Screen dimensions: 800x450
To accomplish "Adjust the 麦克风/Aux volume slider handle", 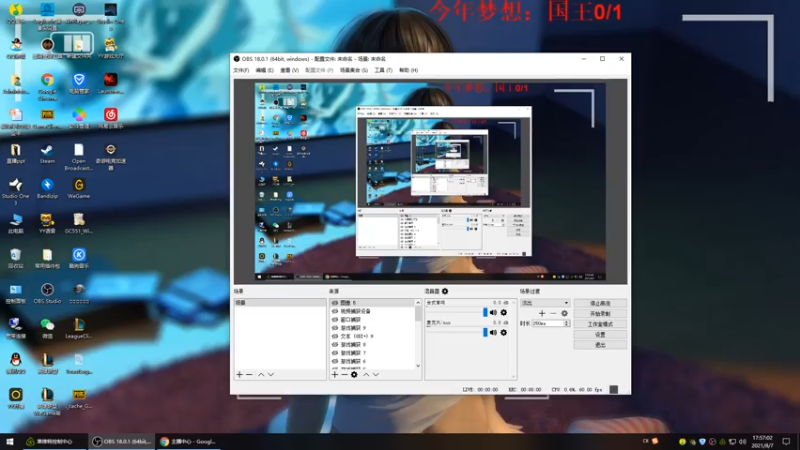I will point(485,332).
